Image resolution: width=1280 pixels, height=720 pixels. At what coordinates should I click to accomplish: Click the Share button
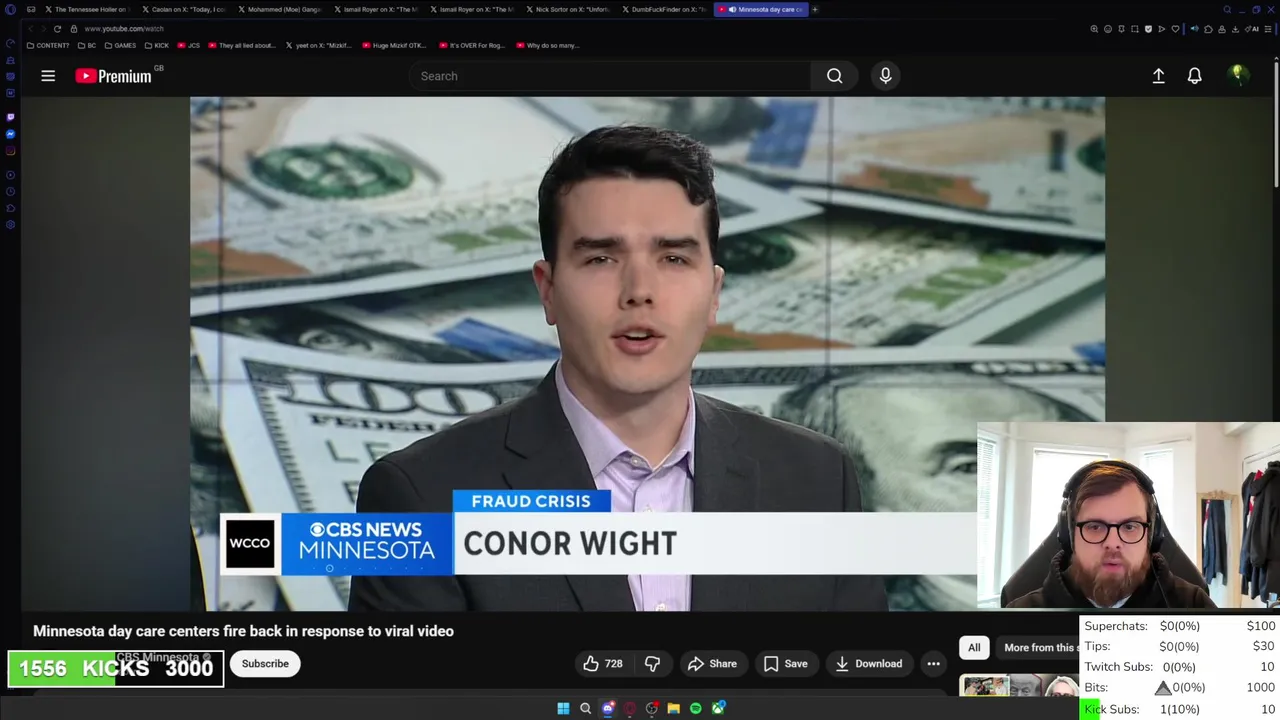coord(712,663)
